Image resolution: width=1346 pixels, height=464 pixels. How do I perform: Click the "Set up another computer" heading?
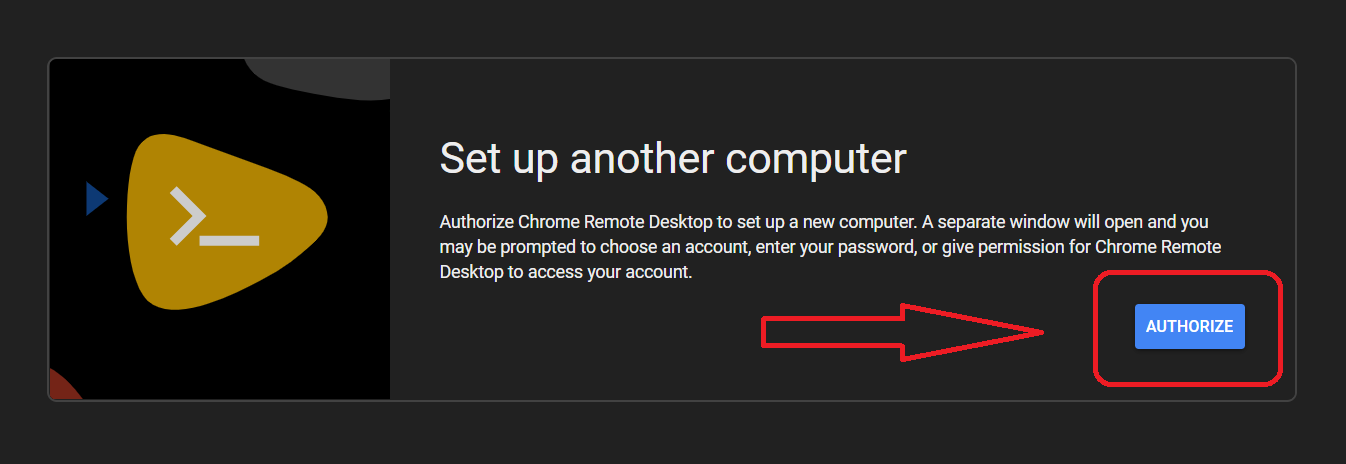pyautogui.click(x=672, y=158)
